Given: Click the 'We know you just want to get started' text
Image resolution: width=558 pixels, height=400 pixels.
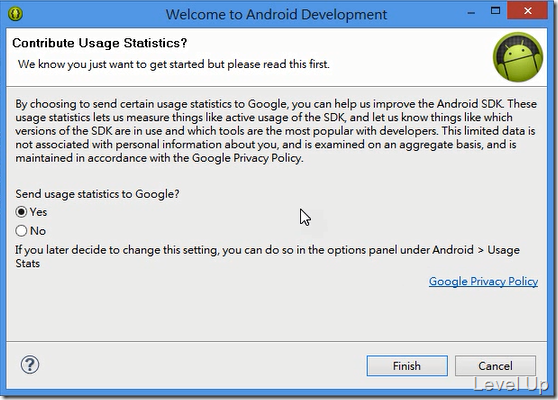Looking at the screenshot, I should (x=174, y=64).
